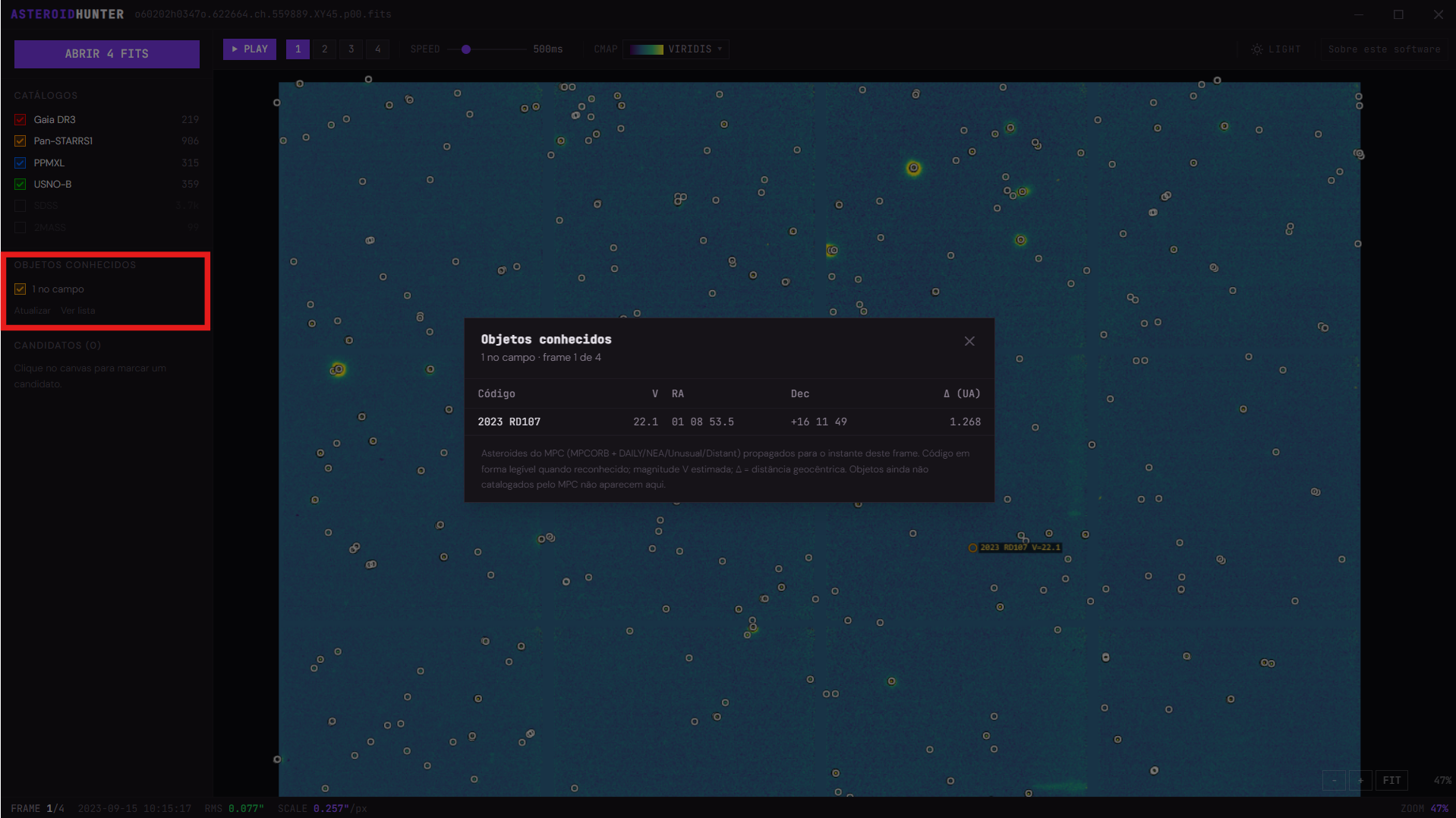Uncheck the Gaia DR3 catalog
1456x818 pixels.
[20, 120]
